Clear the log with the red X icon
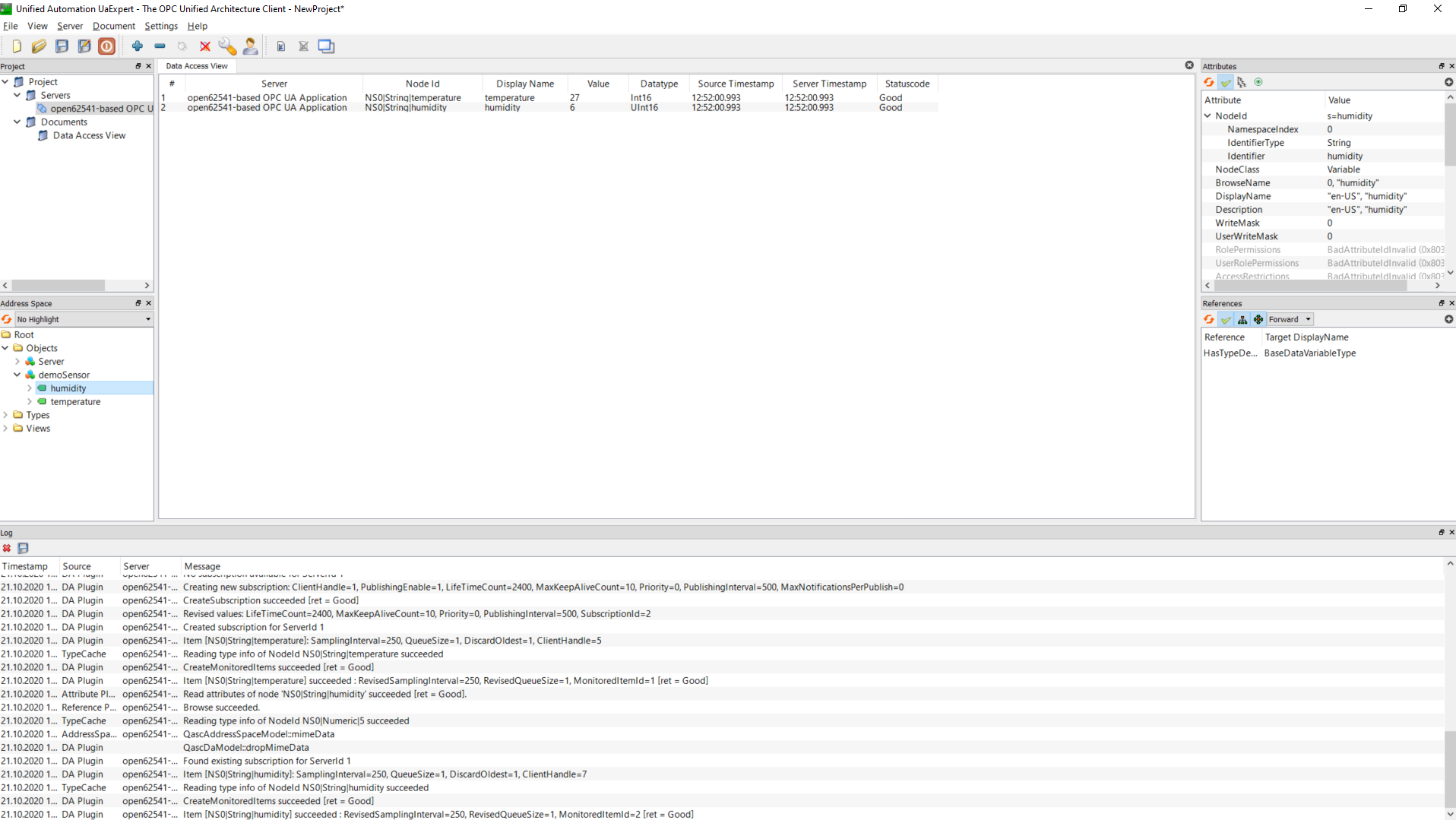 6,548
